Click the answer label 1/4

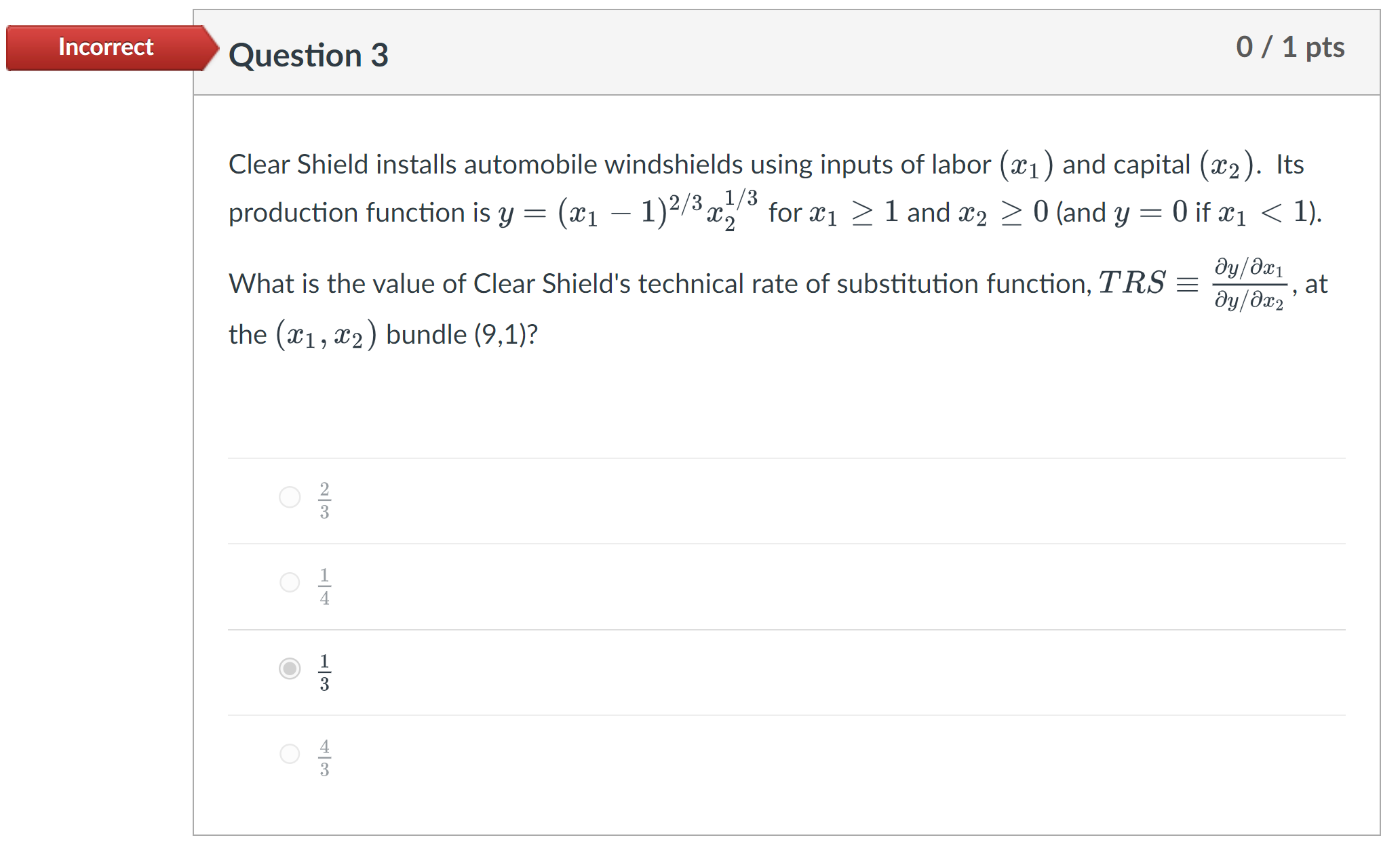(x=324, y=585)
